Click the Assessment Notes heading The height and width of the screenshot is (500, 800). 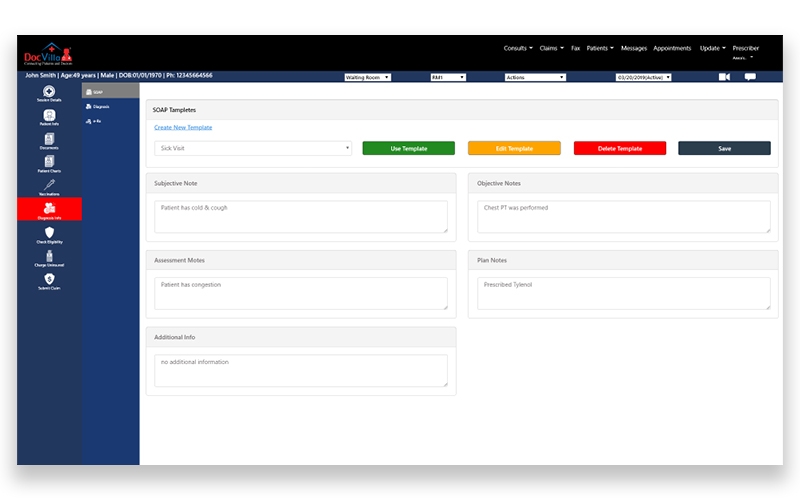coord(179,260)
